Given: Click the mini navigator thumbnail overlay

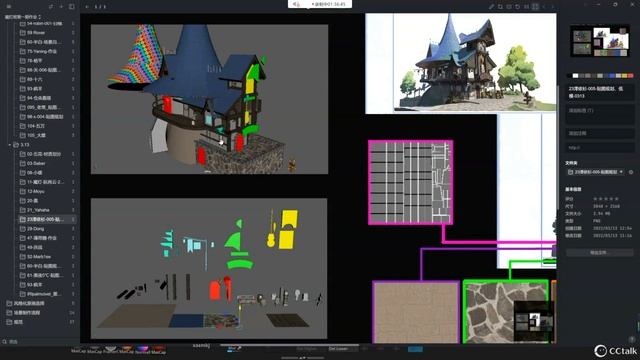Looking at the screenshot, I should point(533,322).
